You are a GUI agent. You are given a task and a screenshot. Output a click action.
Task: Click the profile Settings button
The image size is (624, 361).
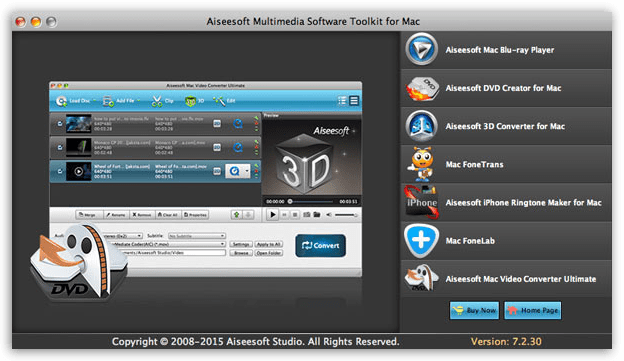coord(241,244)
